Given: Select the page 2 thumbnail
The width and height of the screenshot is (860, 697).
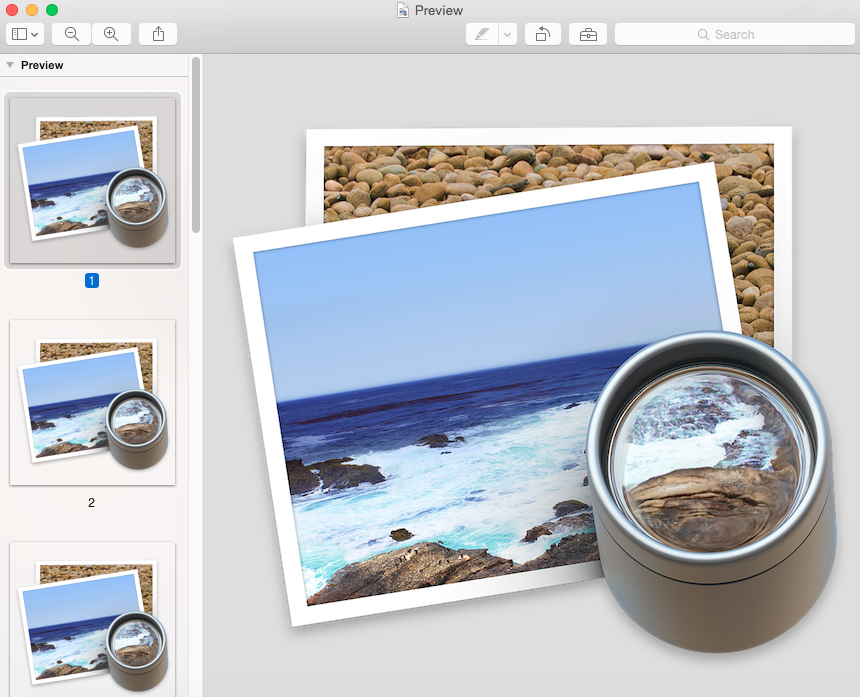Looking at the screenshot, I should coord(92,402).
